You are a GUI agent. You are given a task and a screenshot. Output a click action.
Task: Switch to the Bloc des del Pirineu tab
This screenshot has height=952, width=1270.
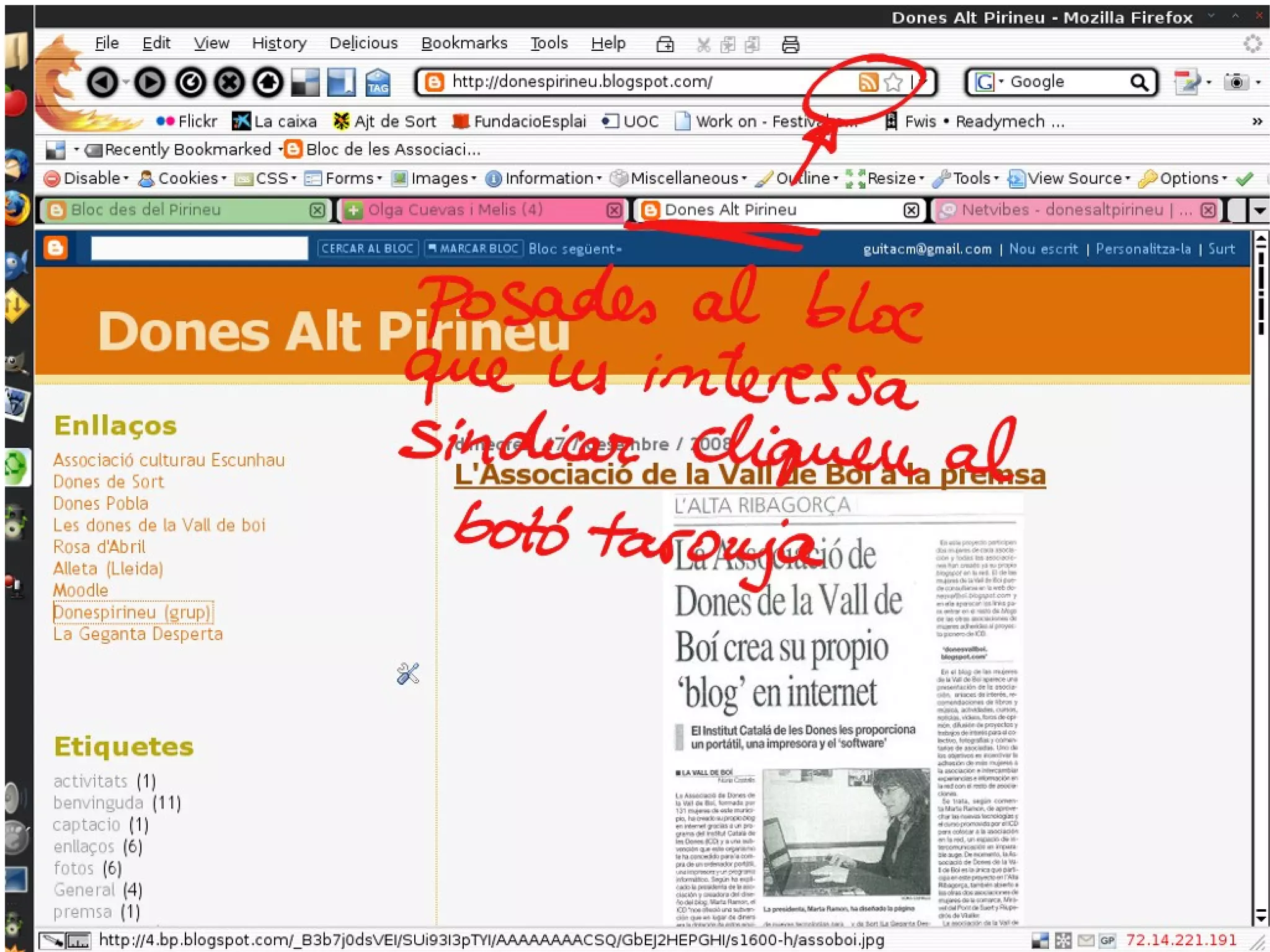pos(146,210)
